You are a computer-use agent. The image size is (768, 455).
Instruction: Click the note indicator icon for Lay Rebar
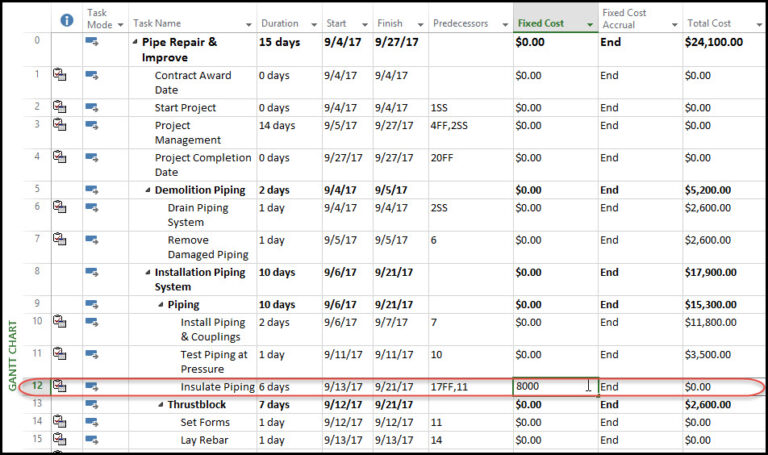pos(59,439)
